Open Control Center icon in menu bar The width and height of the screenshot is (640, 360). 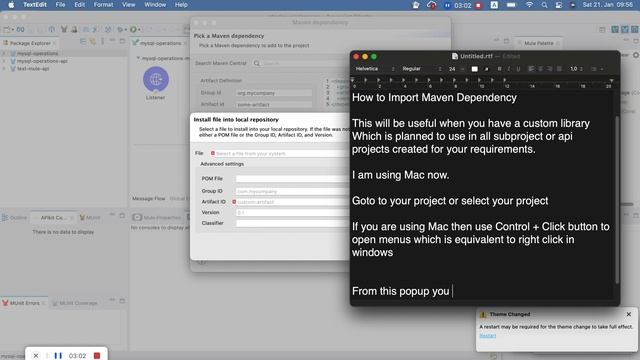coord(559,5)
